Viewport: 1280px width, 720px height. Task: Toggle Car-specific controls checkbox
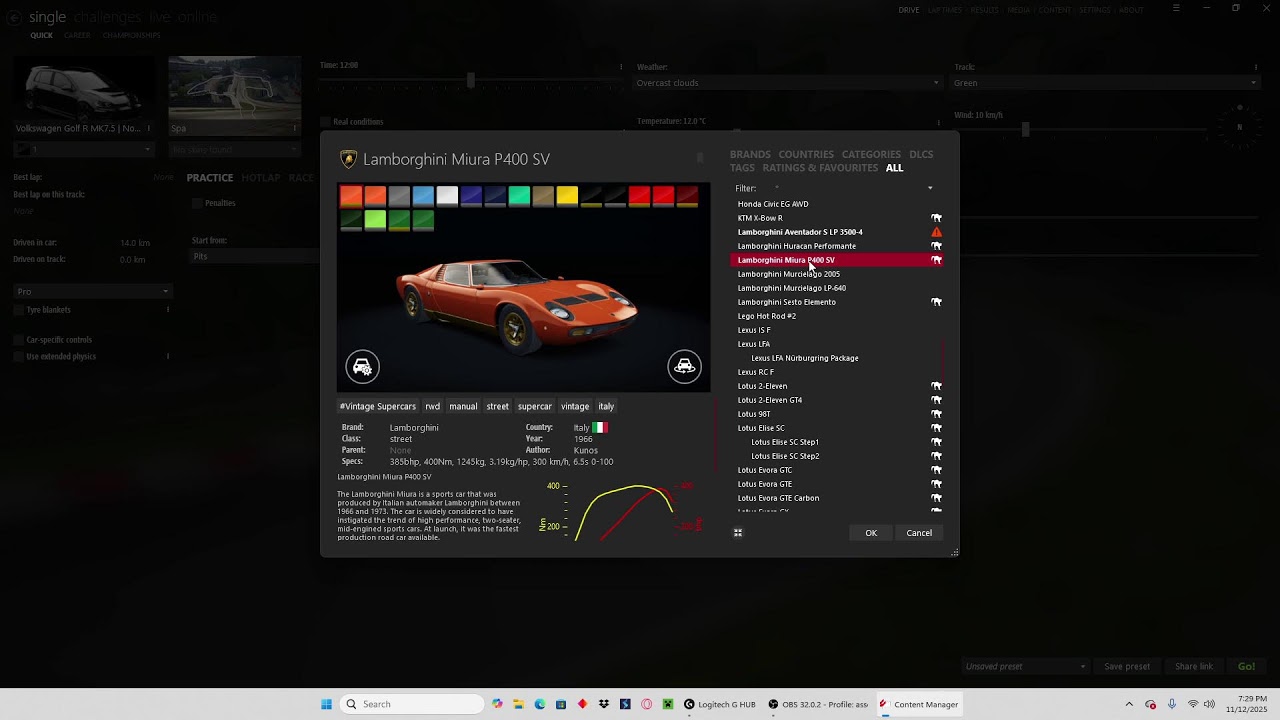[19, 340]
